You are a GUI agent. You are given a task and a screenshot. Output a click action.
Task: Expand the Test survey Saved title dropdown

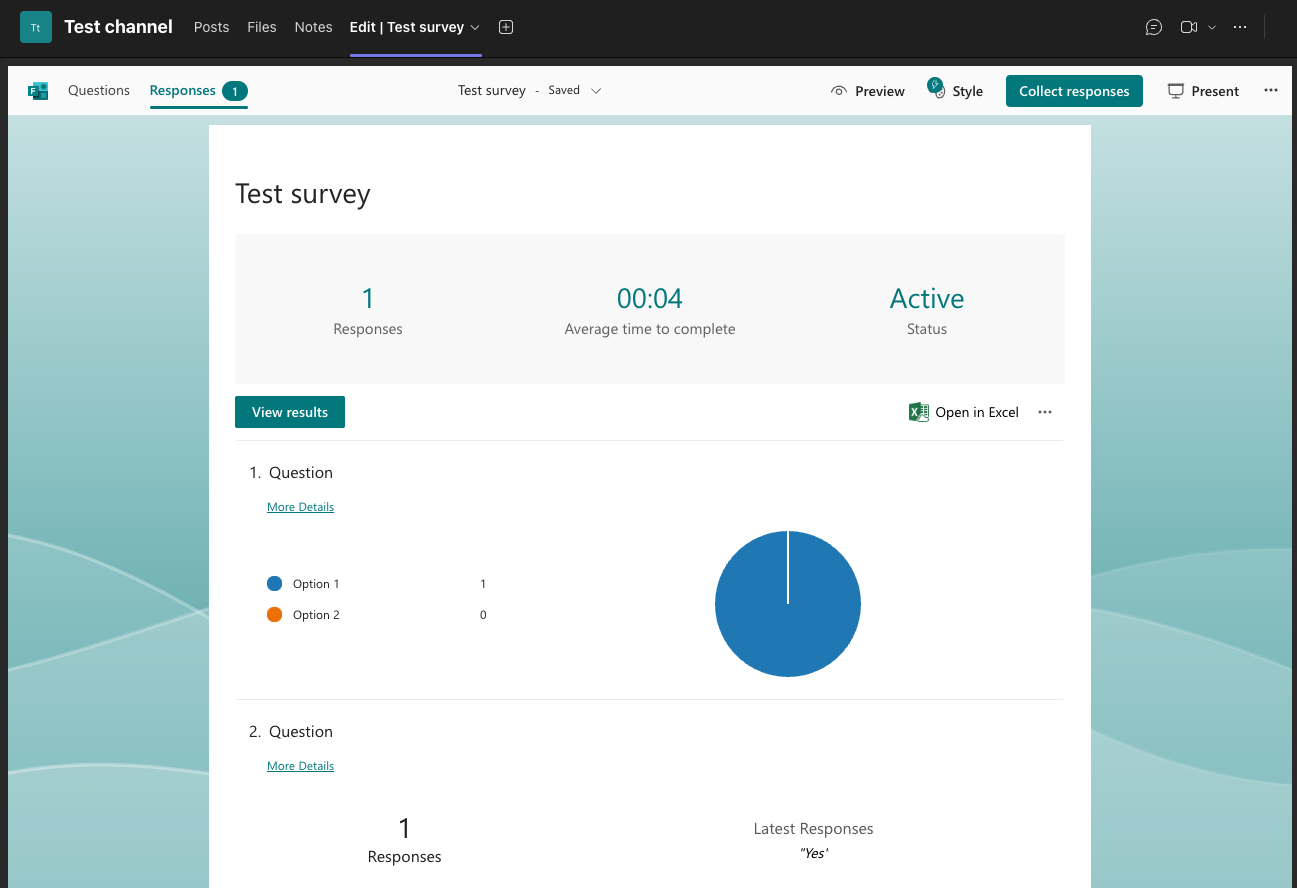tap(596, 90)
